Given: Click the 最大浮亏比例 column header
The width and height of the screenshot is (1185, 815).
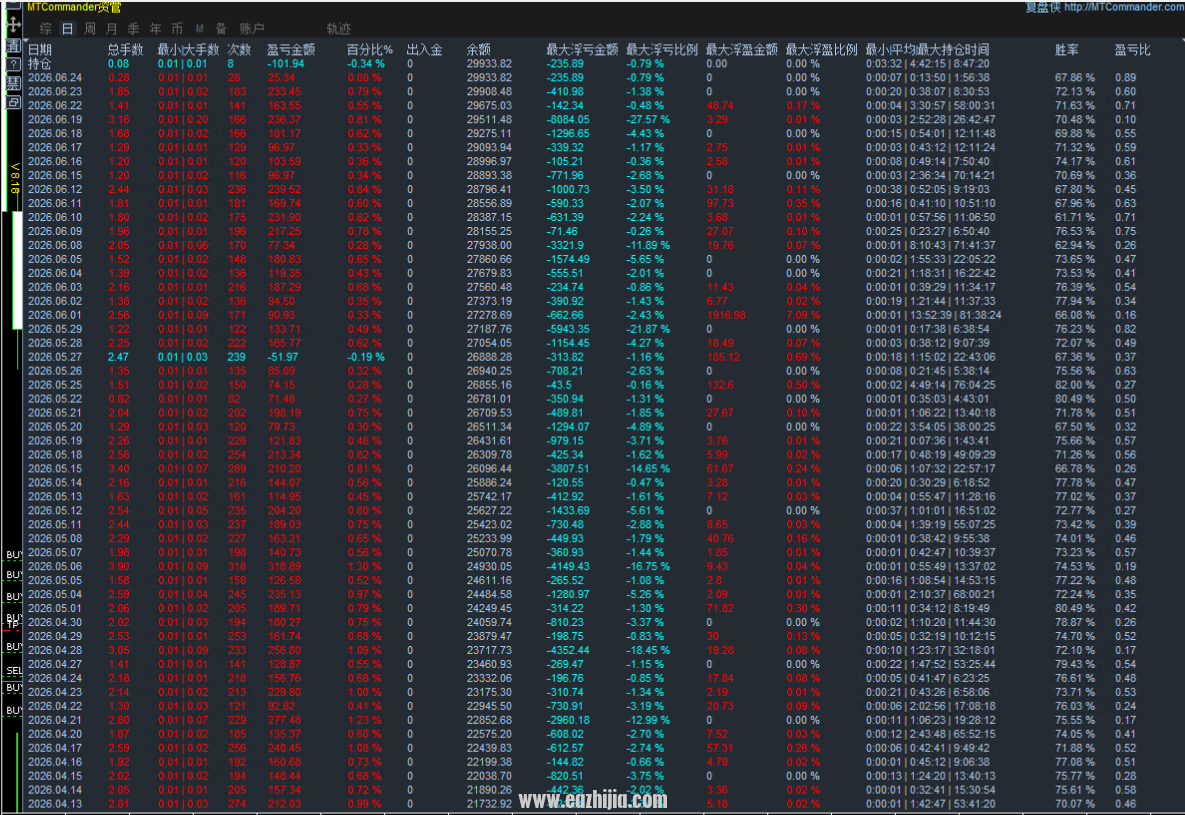Looking at the screenshot, I should tap(662, 50).
